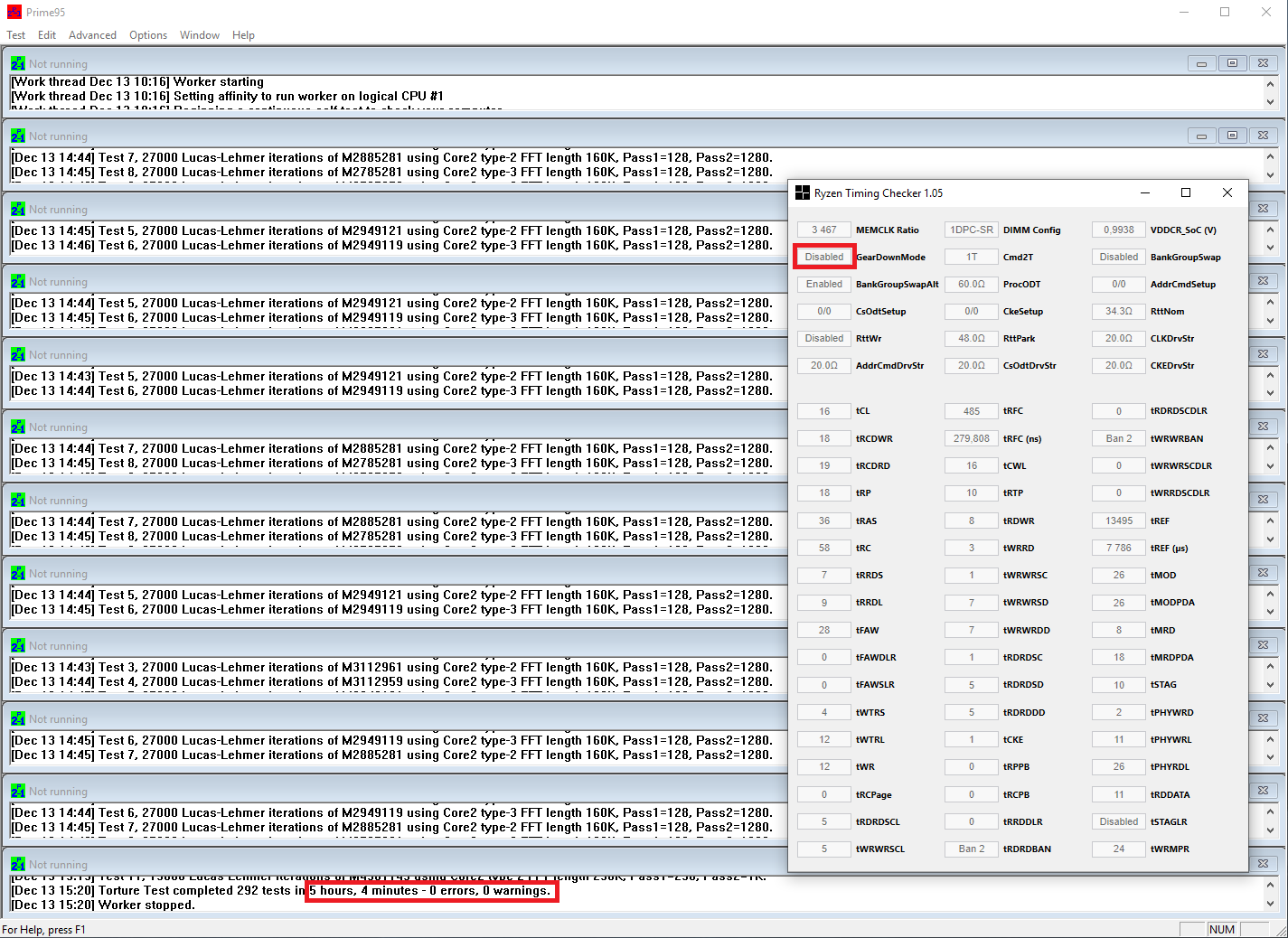1288x938 pixels.
Task: Click the DIMM Config value '1DPC-SR'
Action: click(972, 230)
